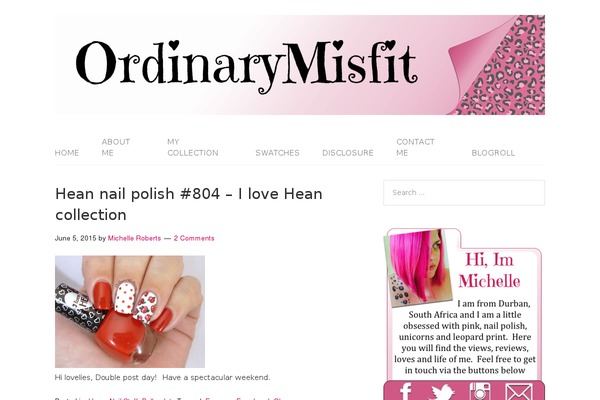Click the Hi, Im Michelle sidebar widget
Screen dimensions: 600x400
[x=464, y=304]
